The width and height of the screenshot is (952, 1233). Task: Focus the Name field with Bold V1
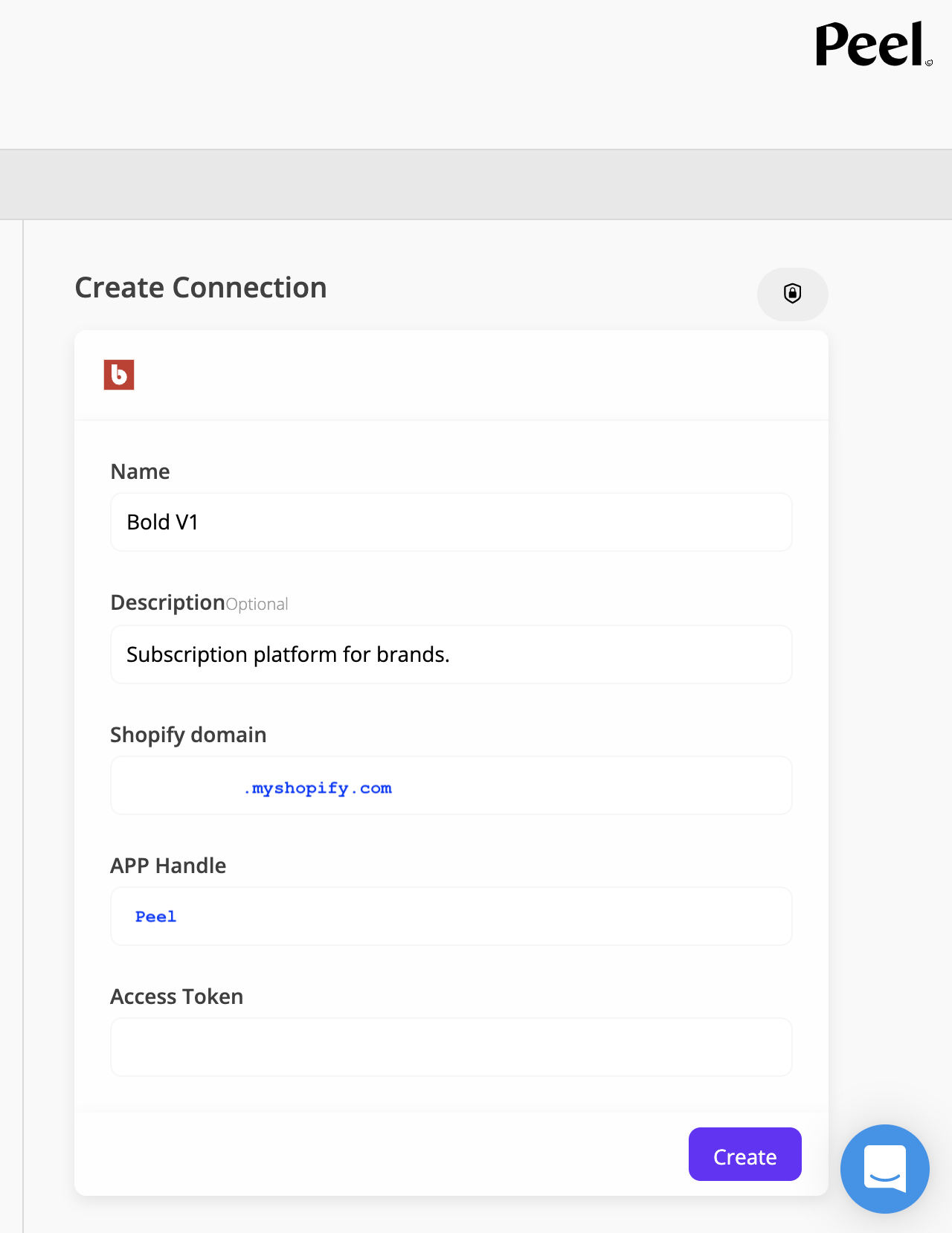coord(451,522)
